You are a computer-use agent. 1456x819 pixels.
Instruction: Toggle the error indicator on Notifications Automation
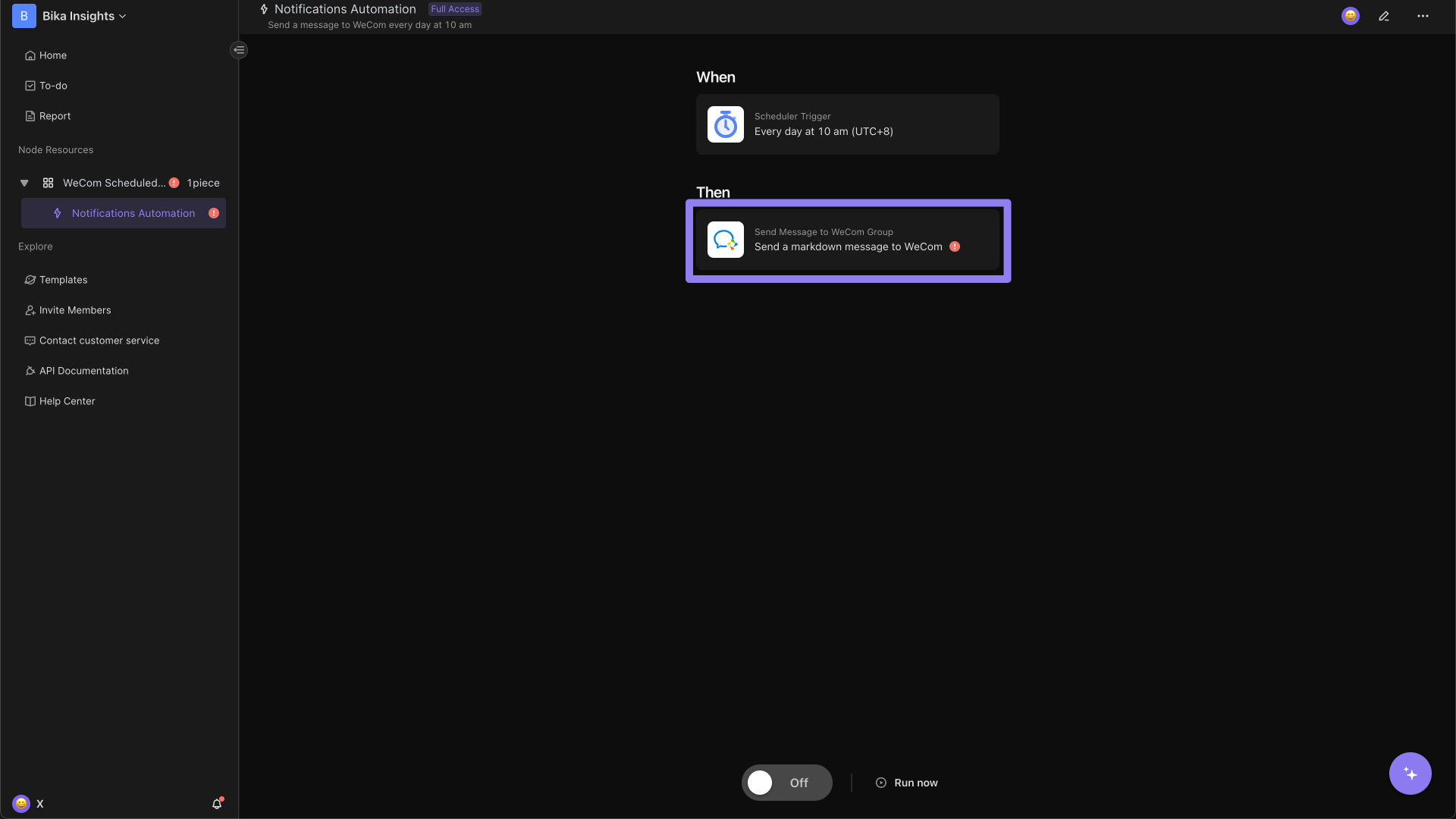click(214, 213)
